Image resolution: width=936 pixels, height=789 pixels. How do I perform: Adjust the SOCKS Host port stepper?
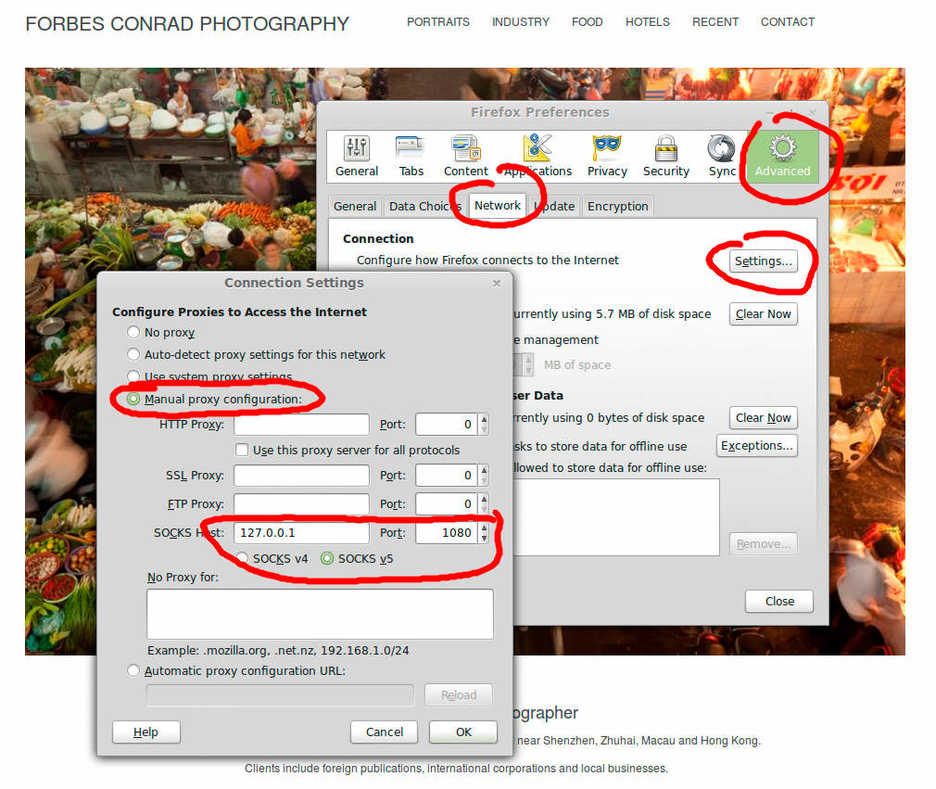tap(484, 532)
